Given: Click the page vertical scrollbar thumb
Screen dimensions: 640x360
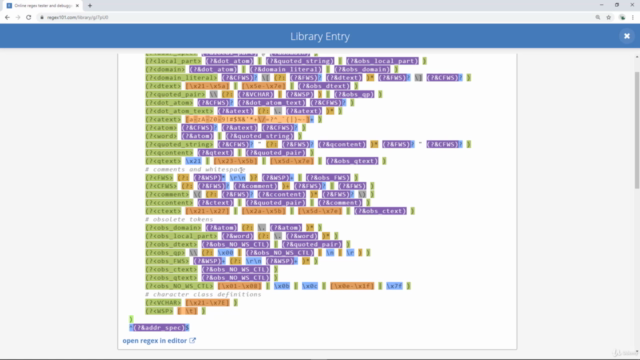Looking at the screenshot, I should pos(637,130).
